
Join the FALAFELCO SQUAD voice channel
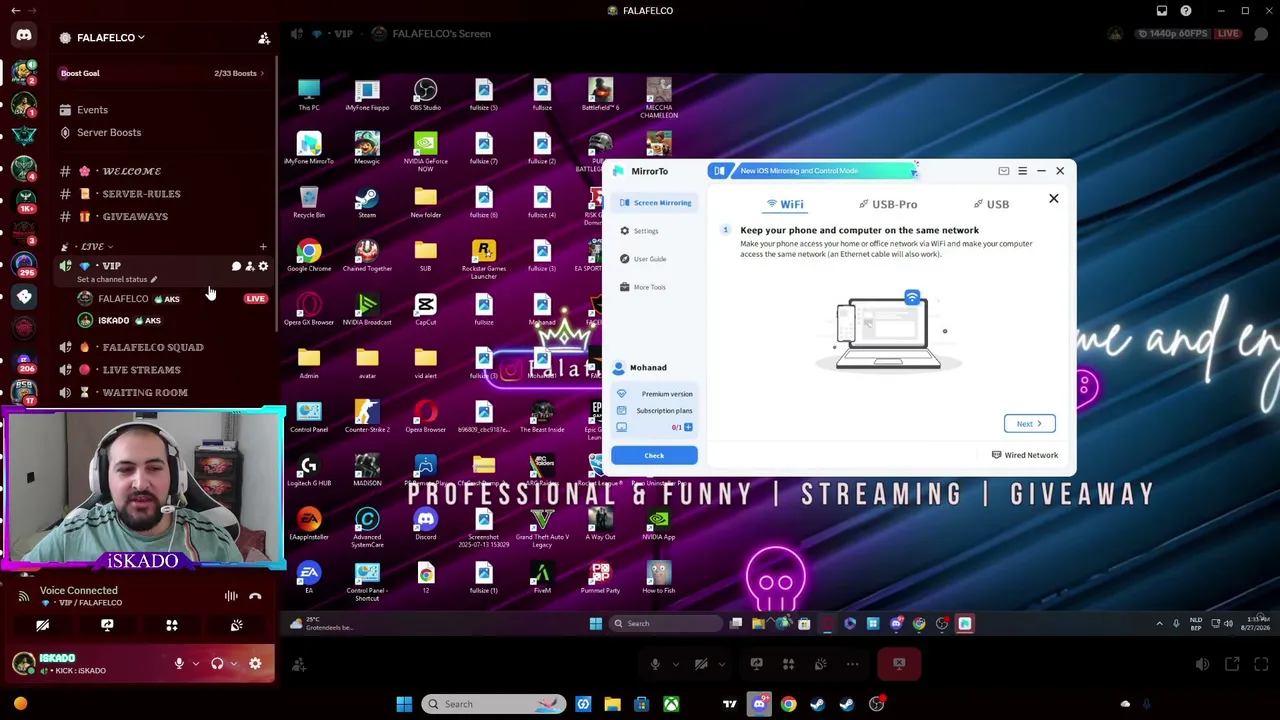[x=152, y=347]
